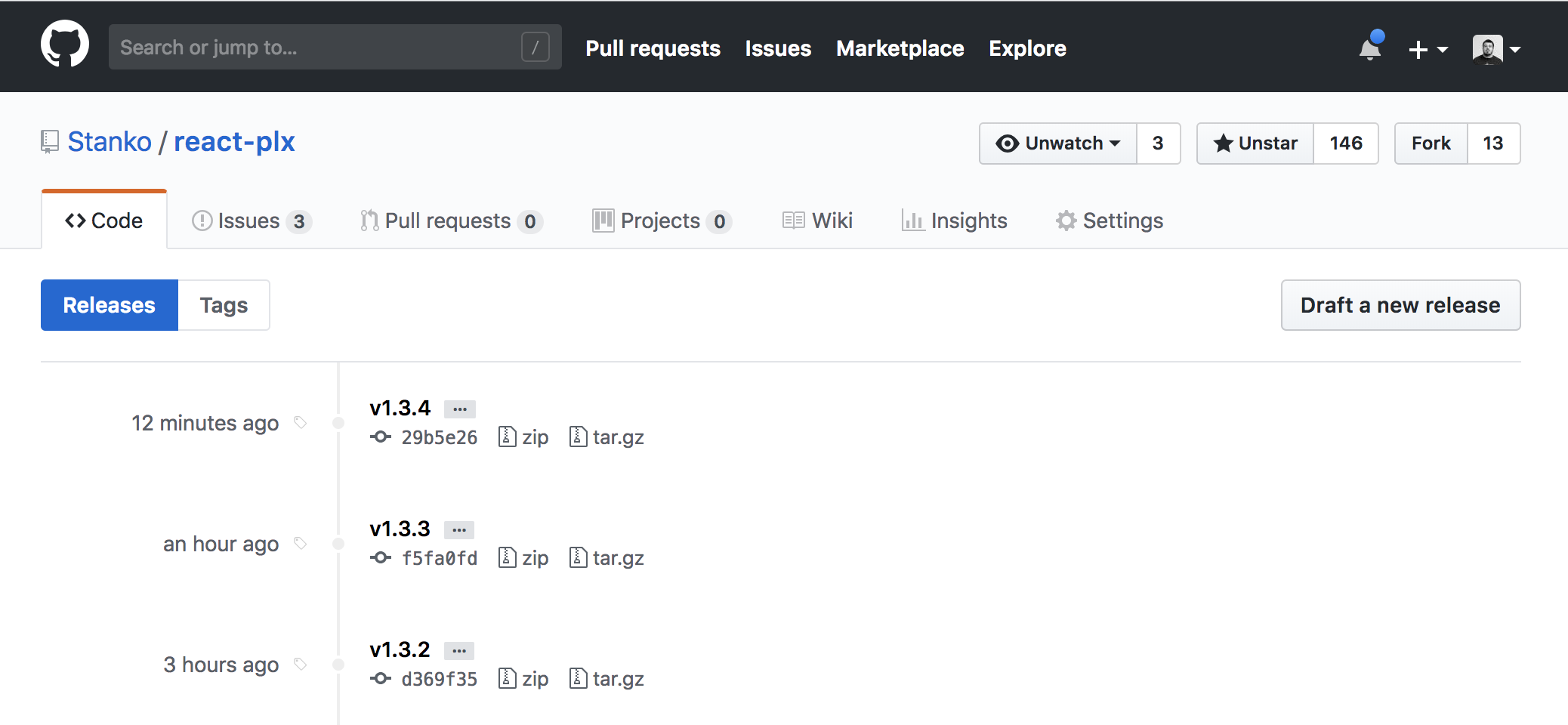This screenshot has height=725, width=1568.
Task: Download zip for v1.3.2
Action: tap(523, 679)
